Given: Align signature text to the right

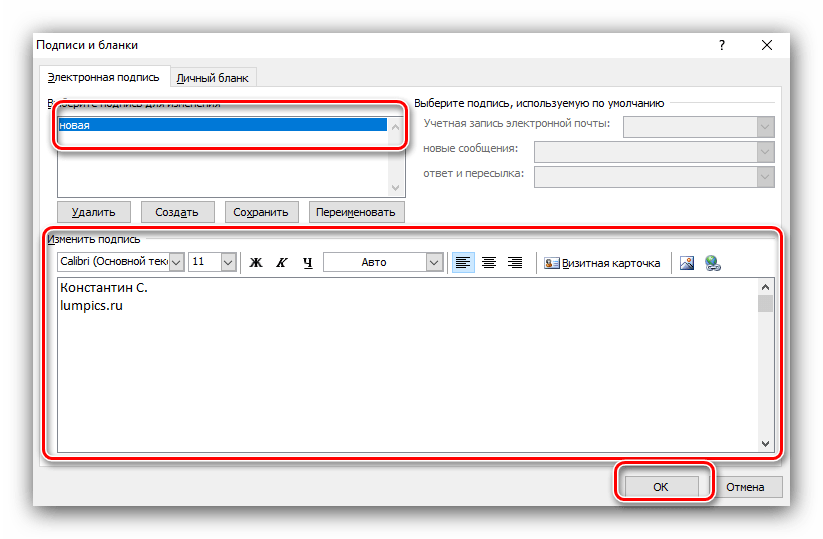Looking at the screenshot, I should pyautogui.click(x=515, y=262).
